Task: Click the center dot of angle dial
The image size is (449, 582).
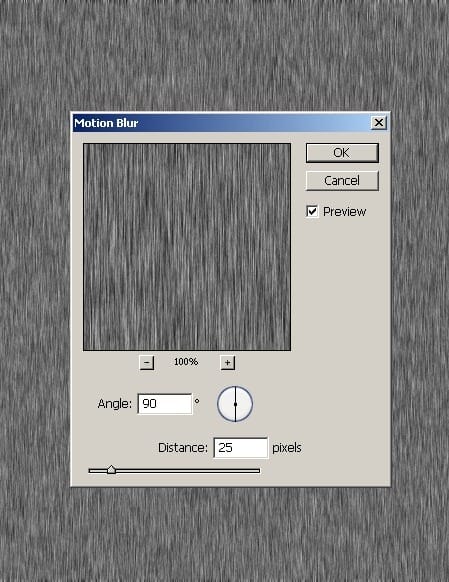Action: pyautogui.click(x=235, y=404)
